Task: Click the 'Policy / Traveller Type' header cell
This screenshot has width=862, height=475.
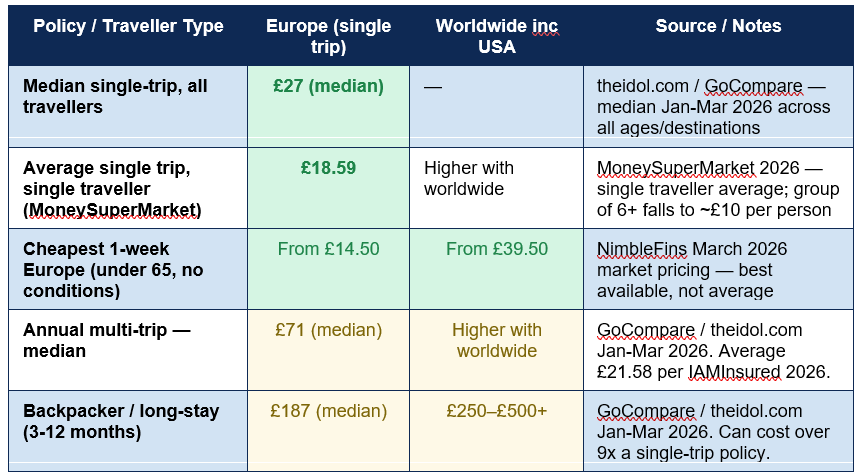Action: [128, 36]
